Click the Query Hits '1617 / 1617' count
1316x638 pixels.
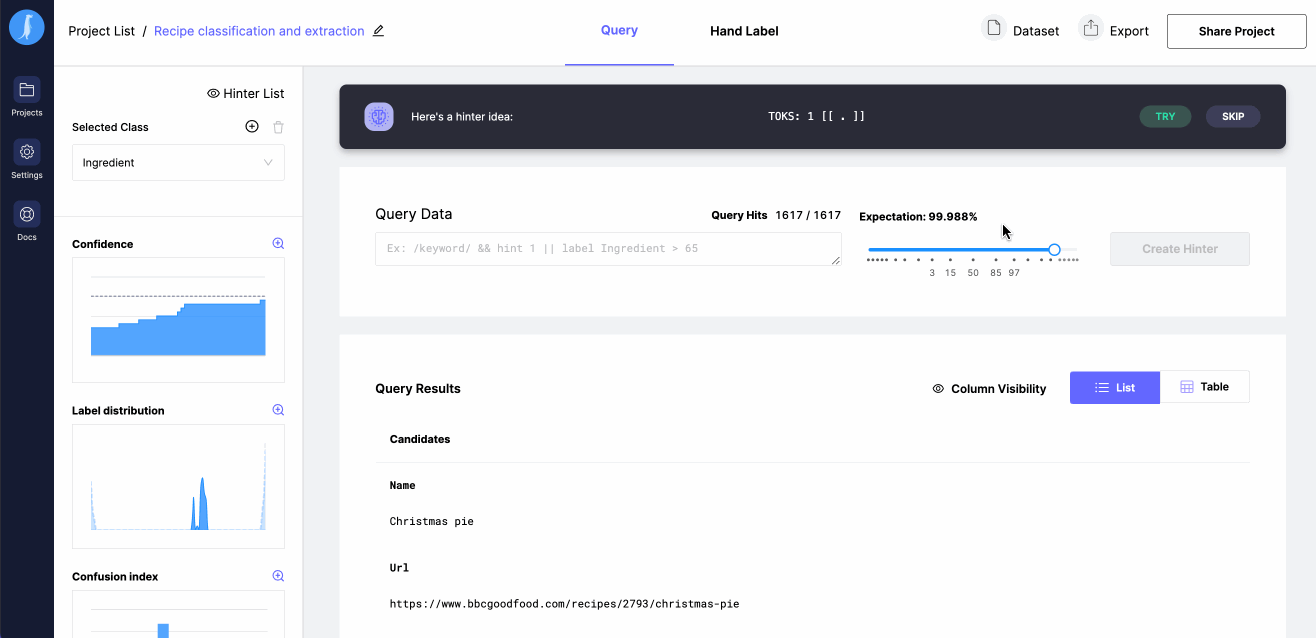[808, 215]
